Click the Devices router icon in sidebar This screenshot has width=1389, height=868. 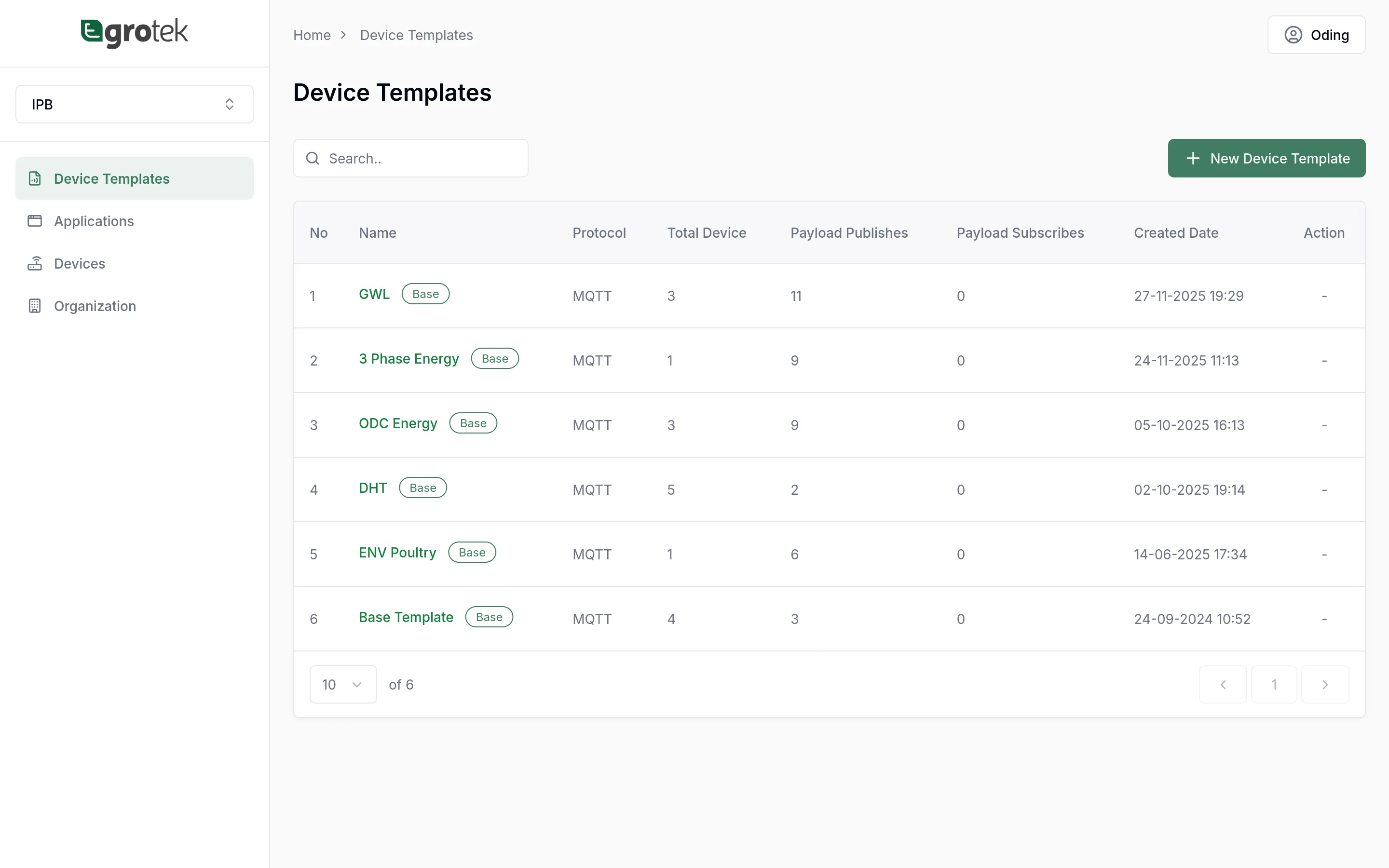coord(35,263)
